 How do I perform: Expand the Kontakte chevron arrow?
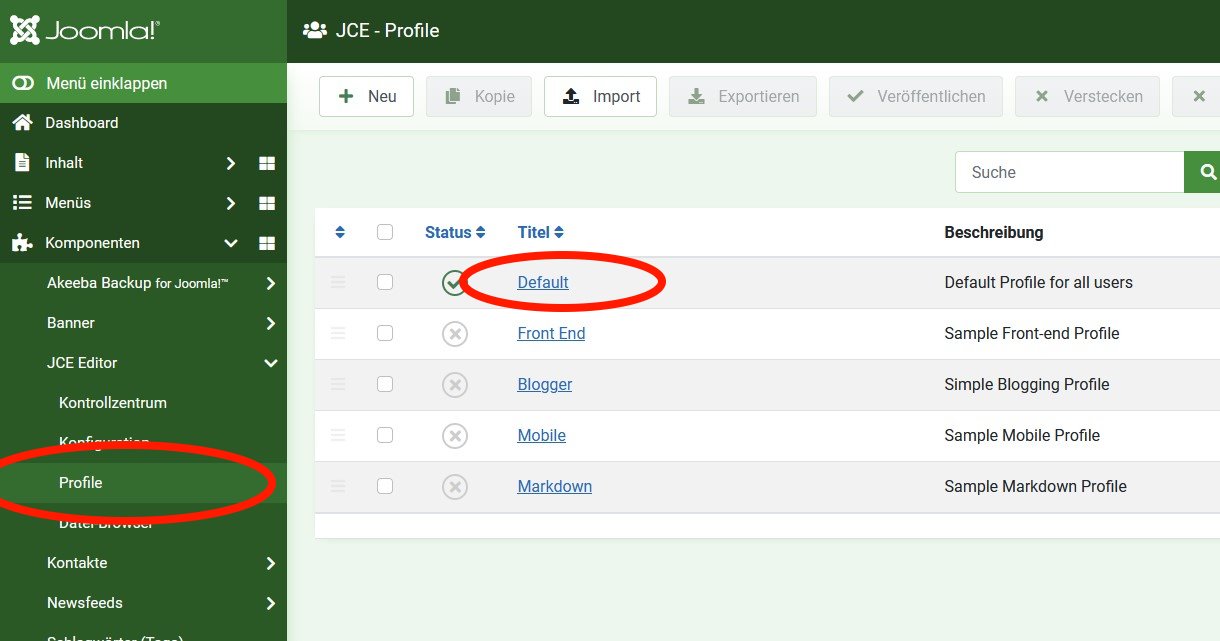270,563
